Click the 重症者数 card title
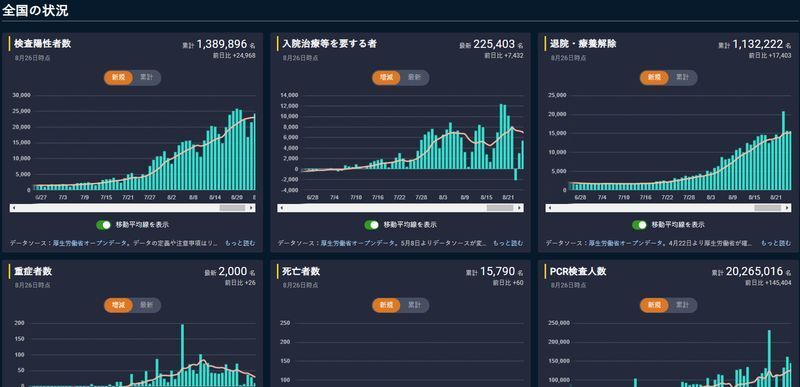Viewport: 800px width, 387px height. tap(33, 271)
